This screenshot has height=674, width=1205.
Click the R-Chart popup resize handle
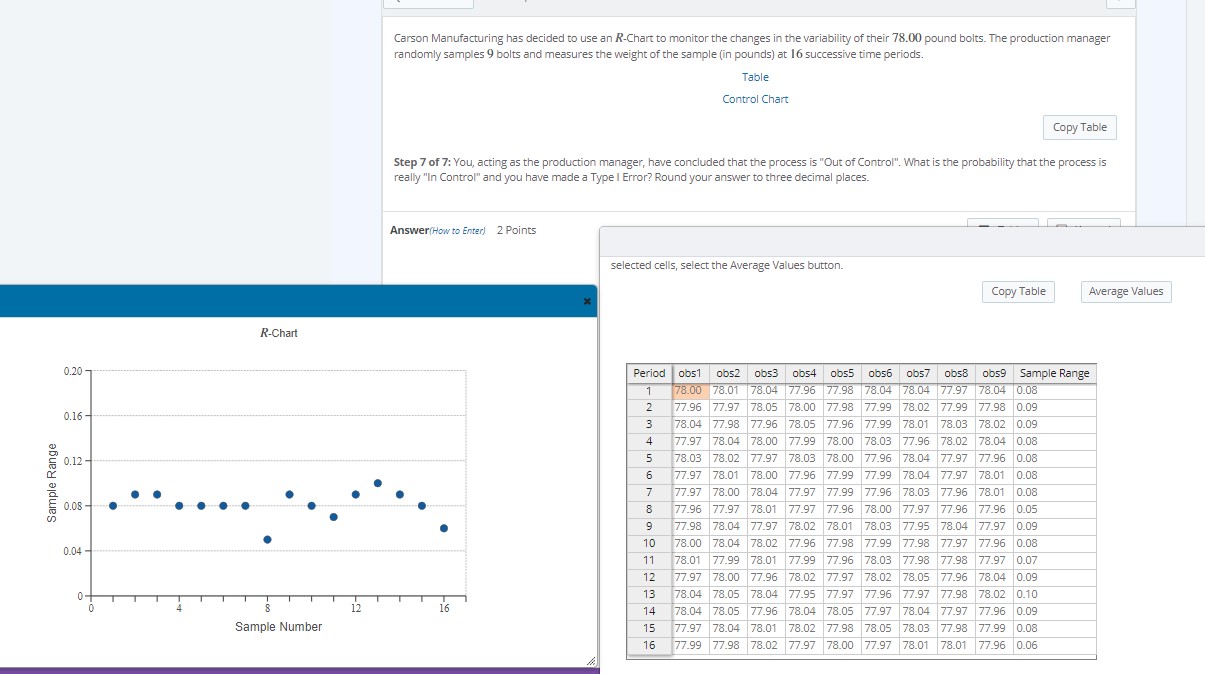click(x=590, y=661)
